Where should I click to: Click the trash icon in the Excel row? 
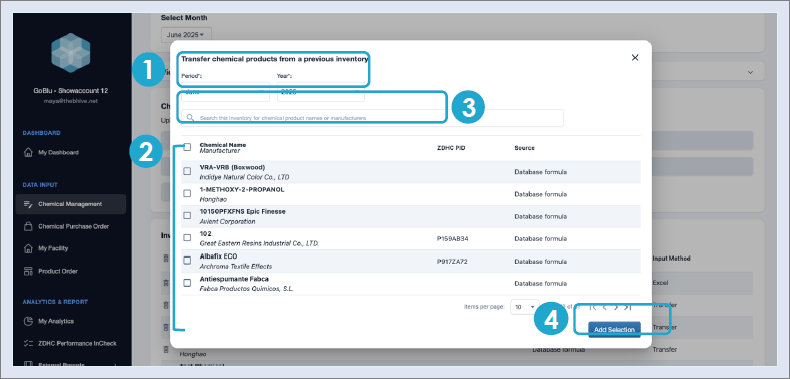tap(165, 283)
